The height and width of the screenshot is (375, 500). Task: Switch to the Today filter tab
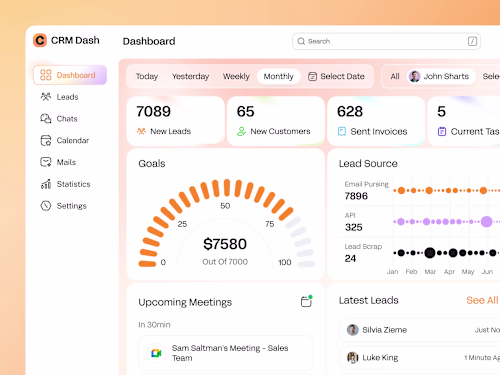point(147,76)
